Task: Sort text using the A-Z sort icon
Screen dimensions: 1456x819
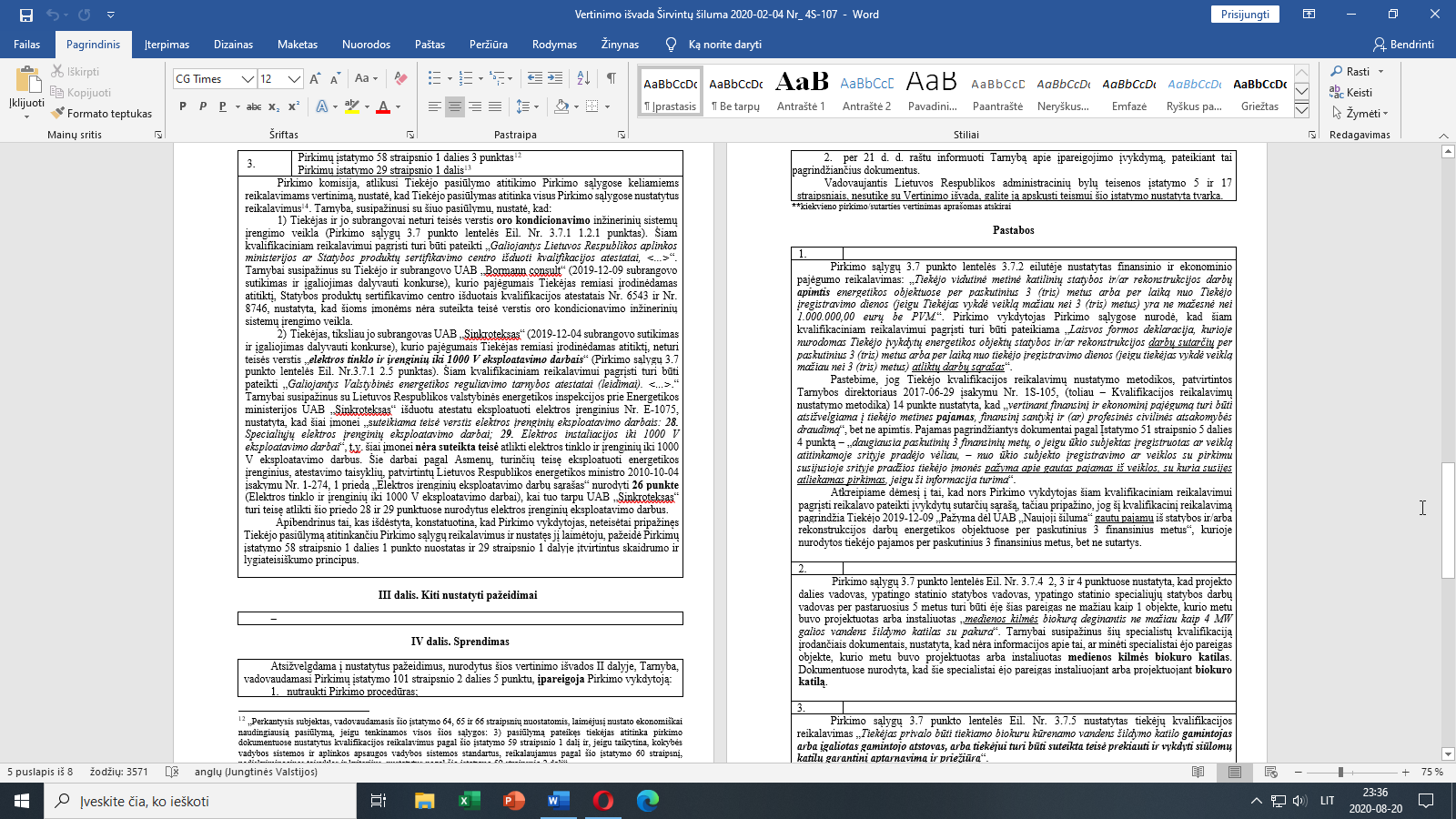Action: click(583, 79)
